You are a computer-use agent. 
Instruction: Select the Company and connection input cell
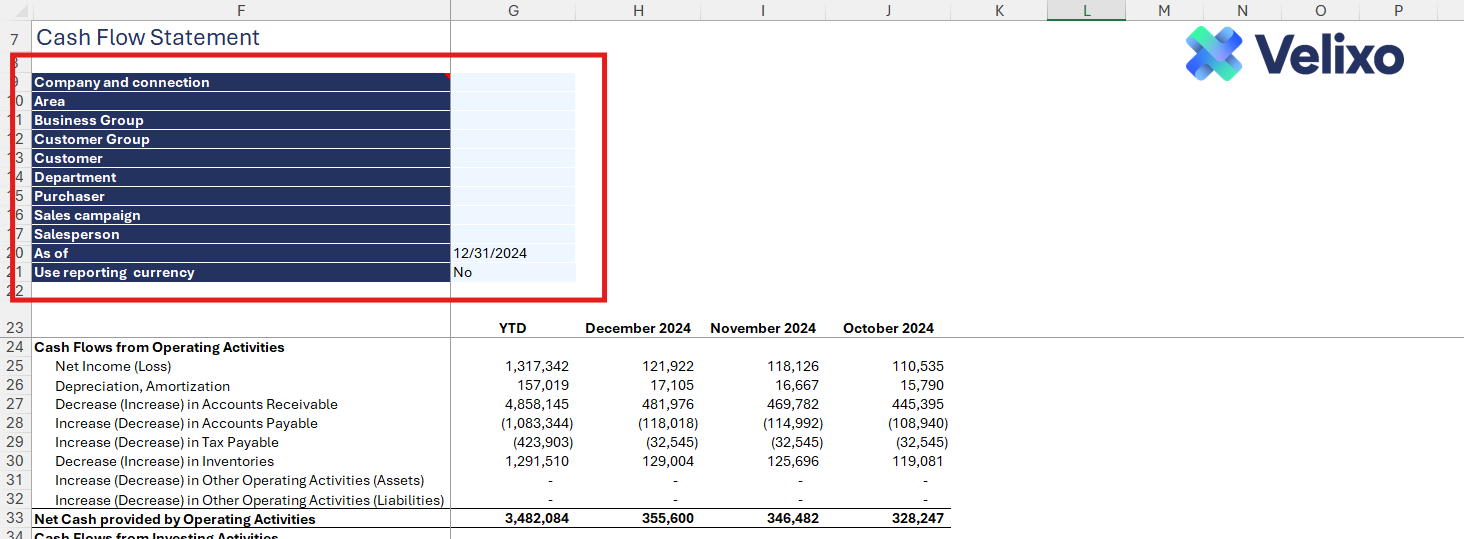point(512,82)
